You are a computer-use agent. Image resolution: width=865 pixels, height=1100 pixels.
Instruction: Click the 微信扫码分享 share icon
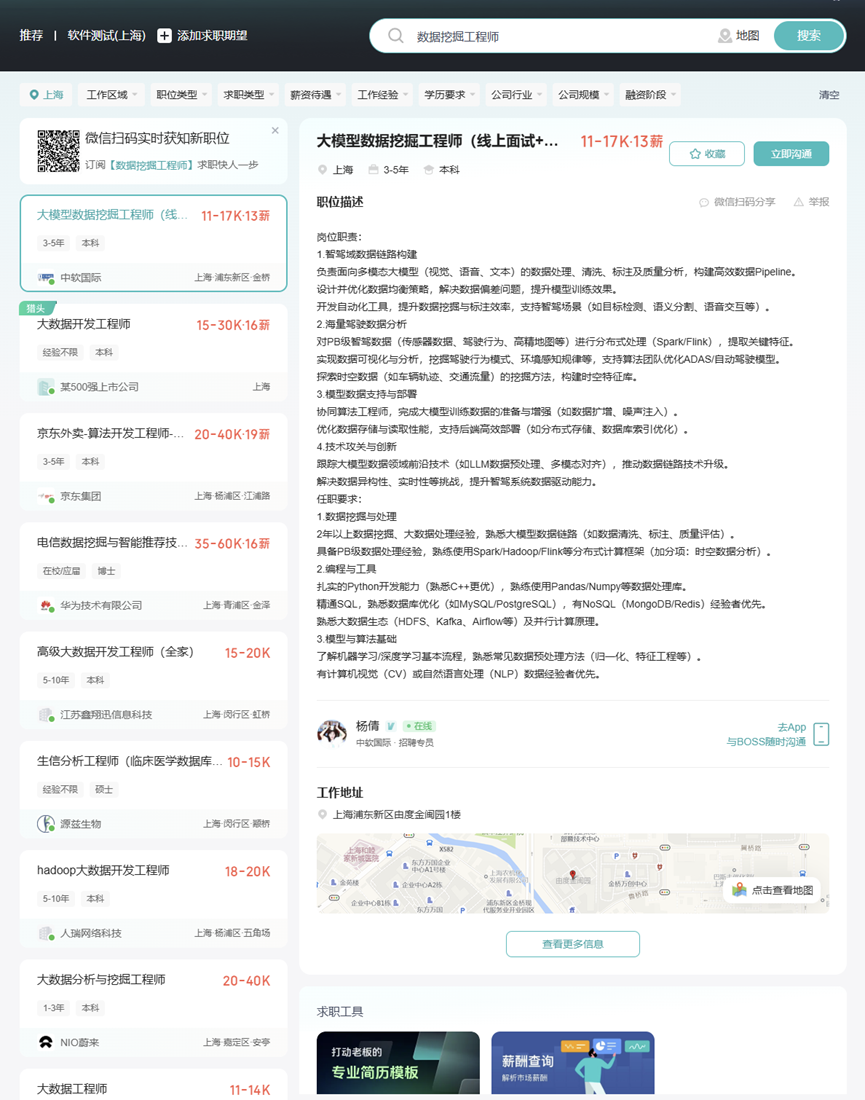pos(704,202)
